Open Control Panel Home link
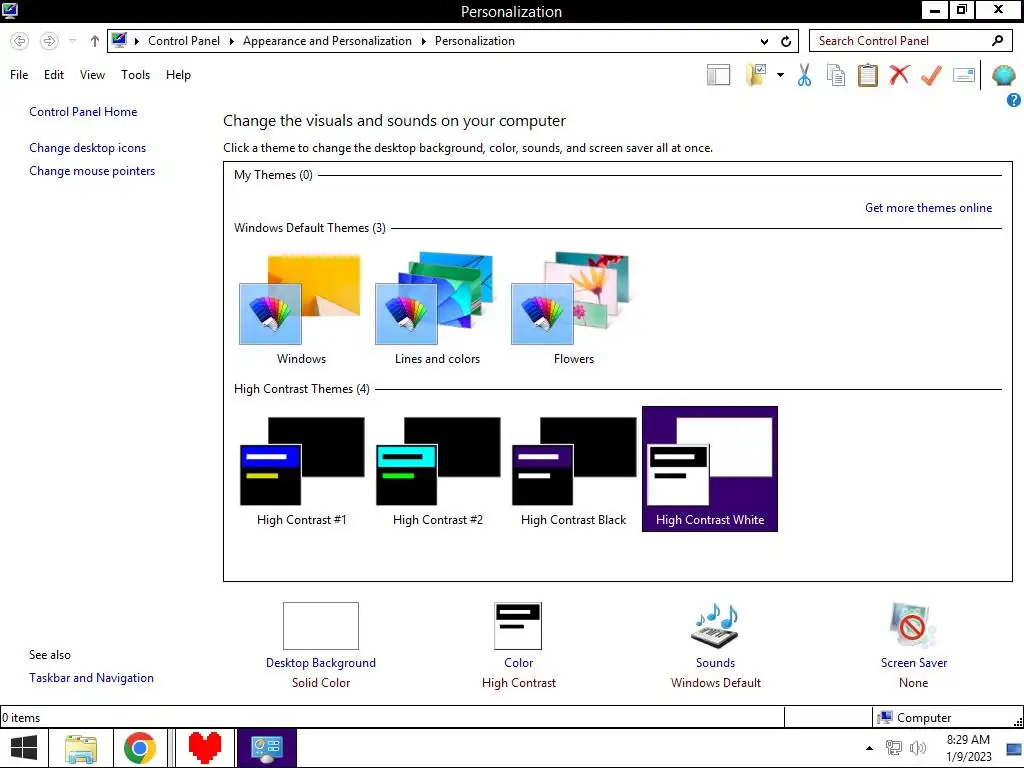Viewport: 1024px width, 768px height. (83, 112)
